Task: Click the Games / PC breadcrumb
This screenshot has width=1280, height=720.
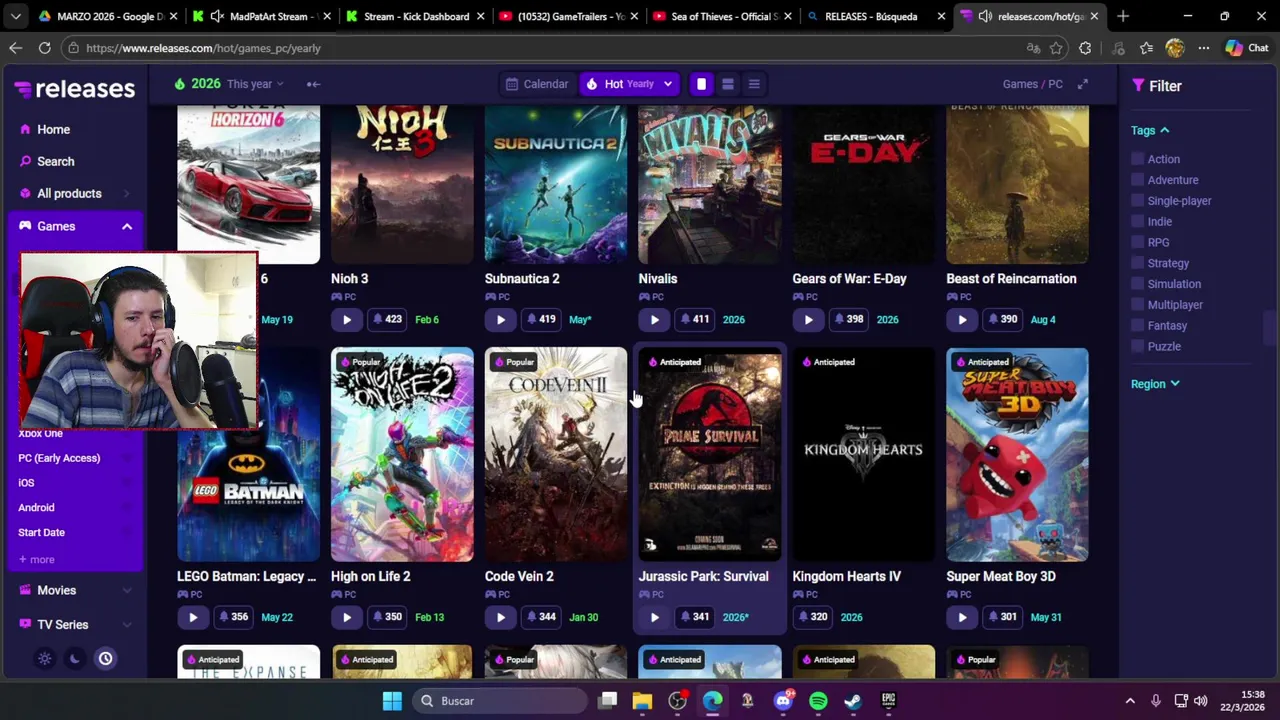Action: (1032, 84)
